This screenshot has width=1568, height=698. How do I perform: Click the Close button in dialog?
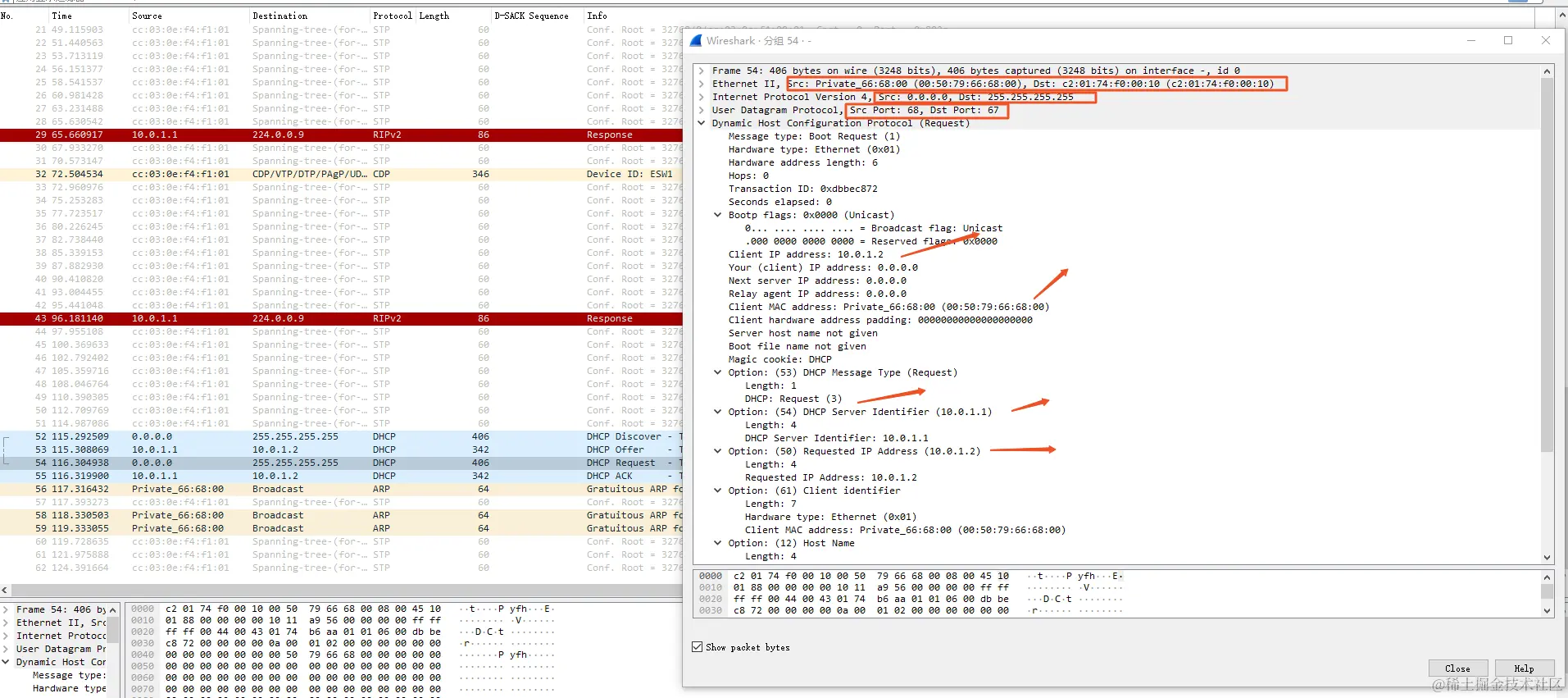coord(1457,668)
